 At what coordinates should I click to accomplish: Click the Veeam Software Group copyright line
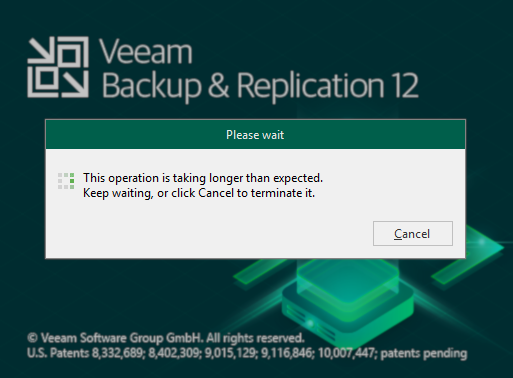tap(166, 338)
